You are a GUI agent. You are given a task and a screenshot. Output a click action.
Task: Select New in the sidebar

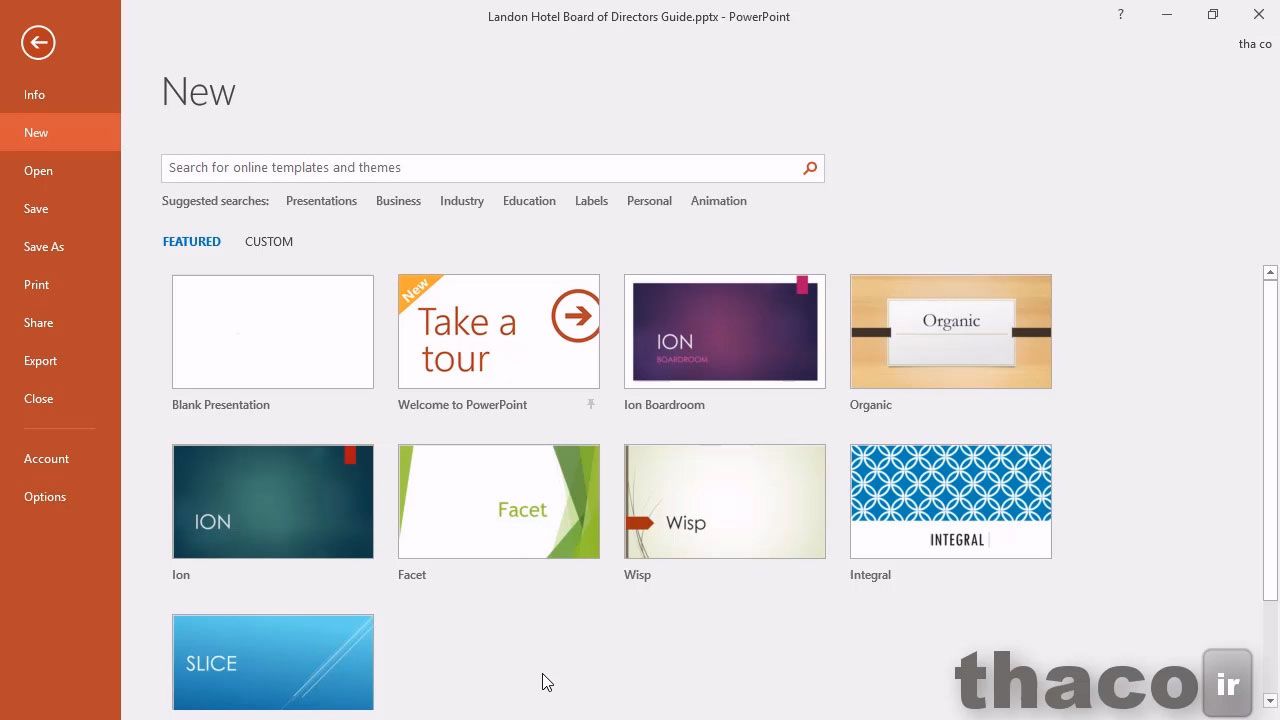point(60,133)
